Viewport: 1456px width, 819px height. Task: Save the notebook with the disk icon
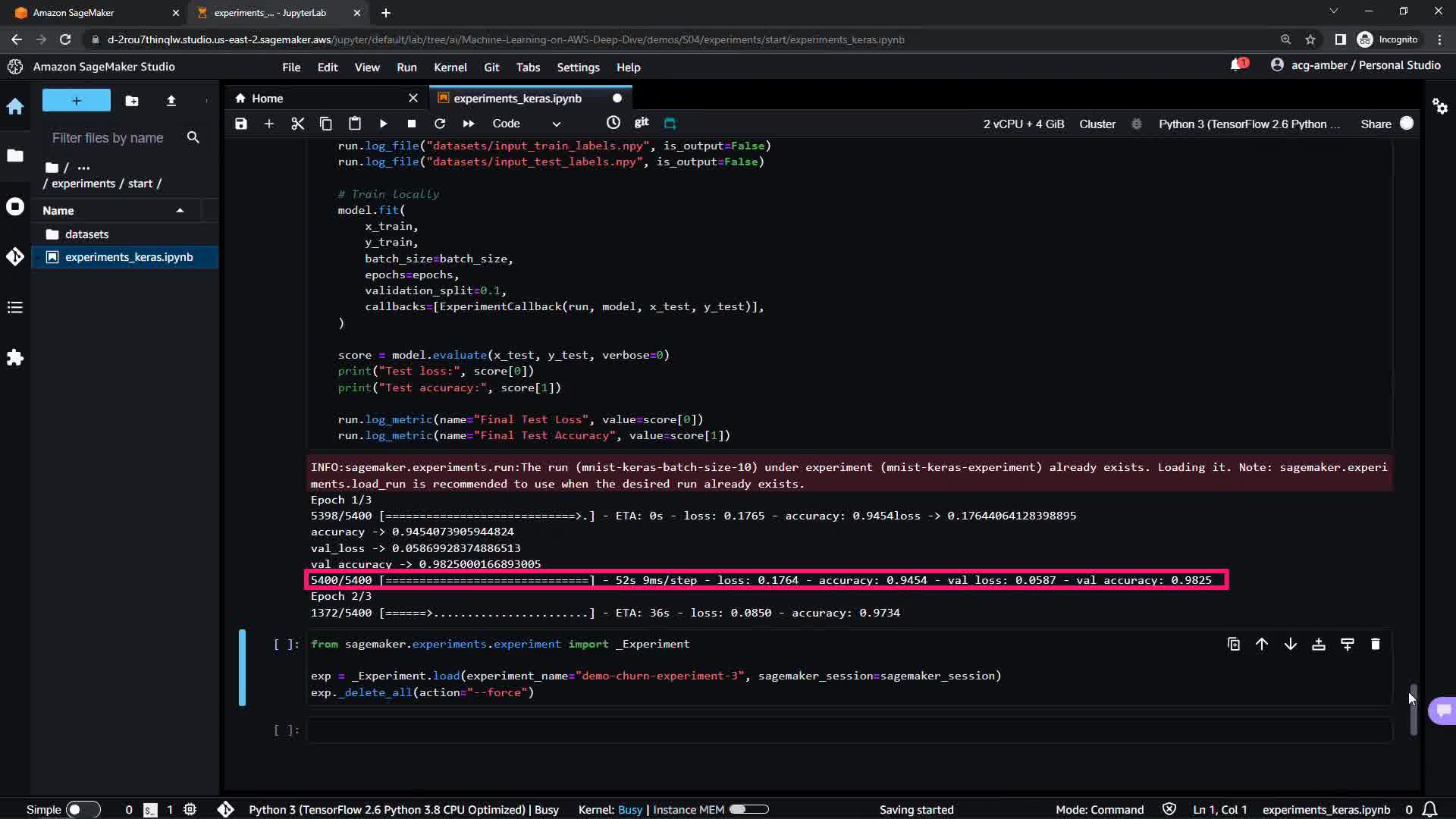241,124
